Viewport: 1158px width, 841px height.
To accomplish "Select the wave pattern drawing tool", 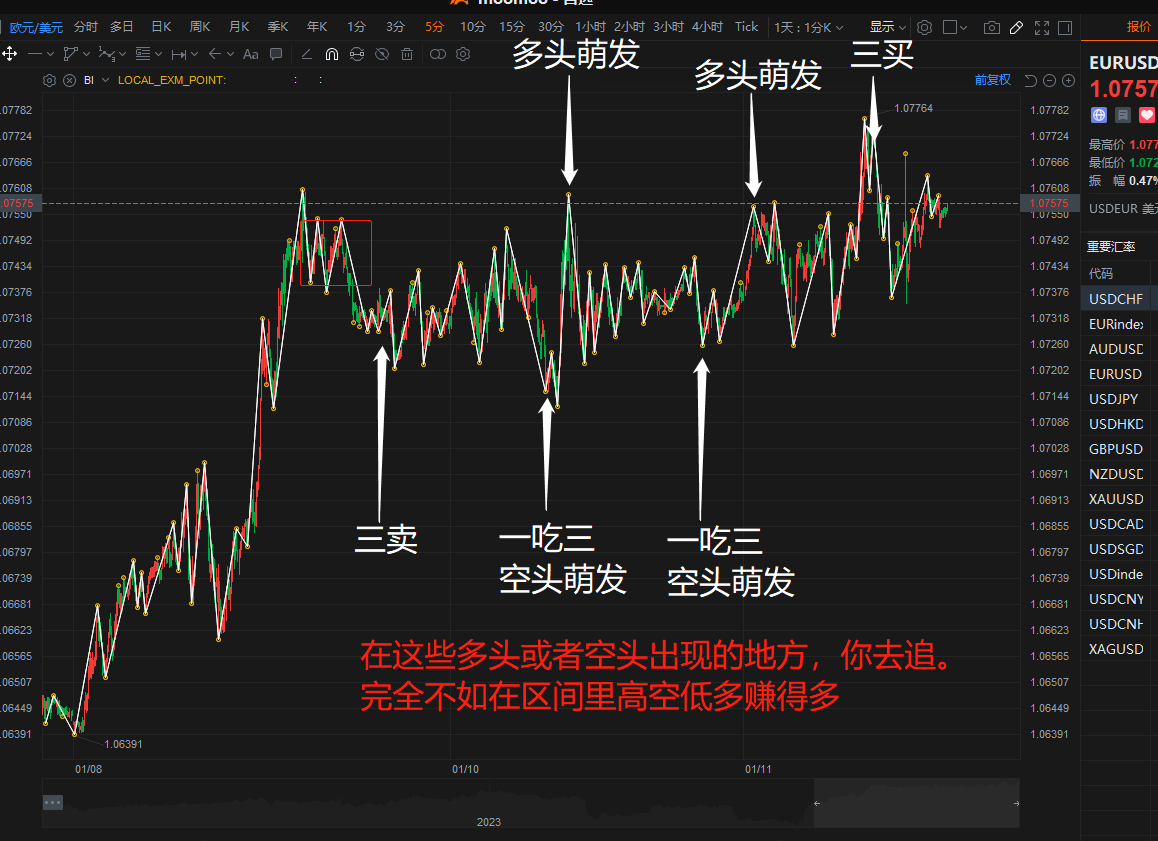I will click(106, 54).
